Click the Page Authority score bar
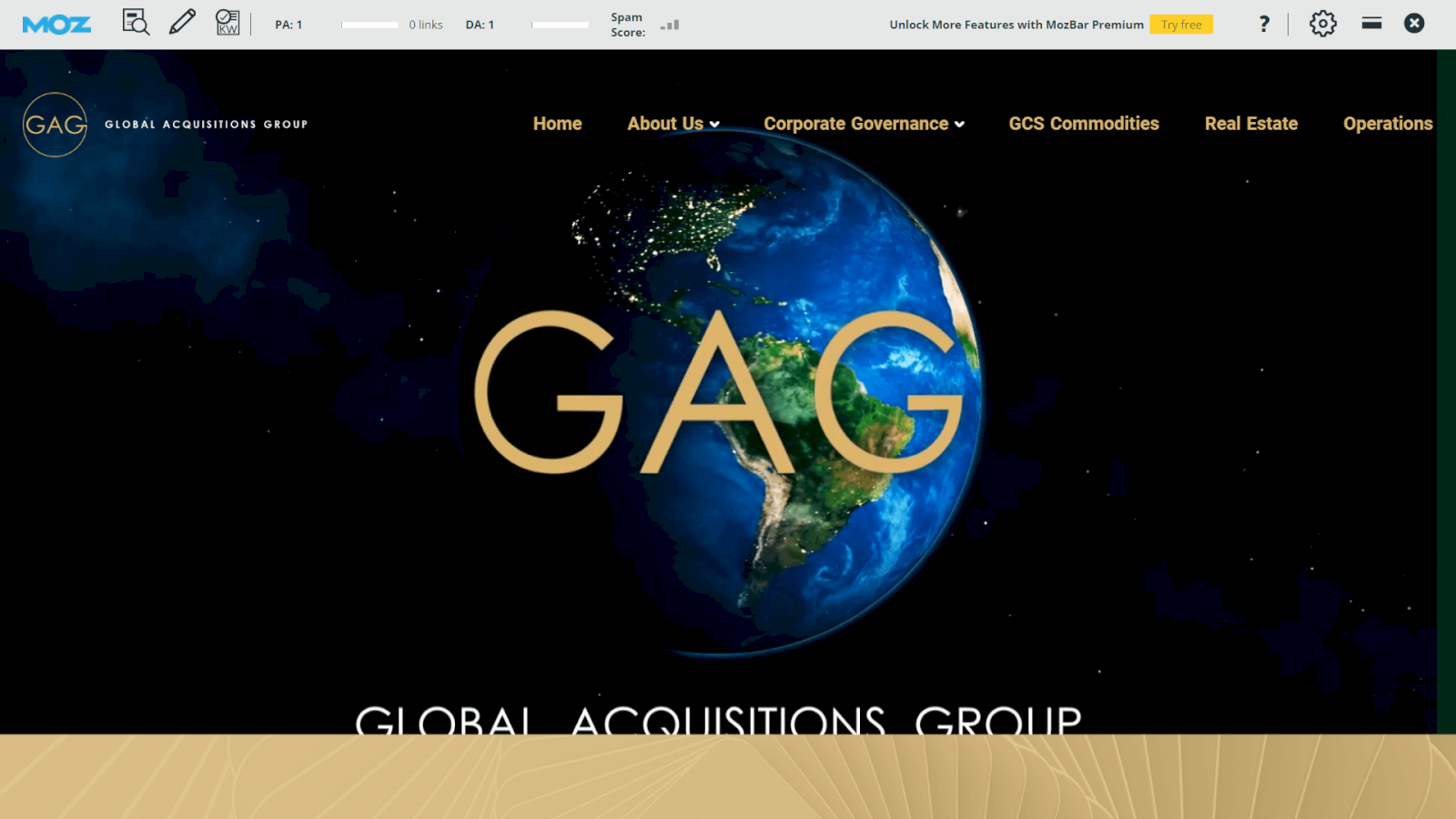This screenshot has width=1456, height=819. [369, 25]
